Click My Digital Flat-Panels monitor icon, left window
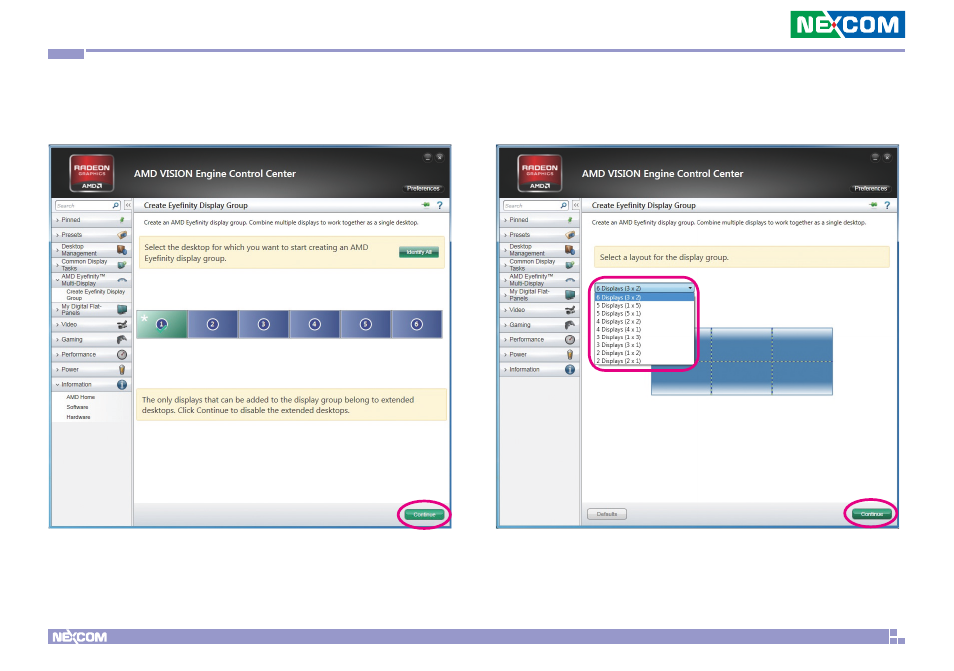Image resolution: width=954 pixels, height=671 pixels. point(122,310)
